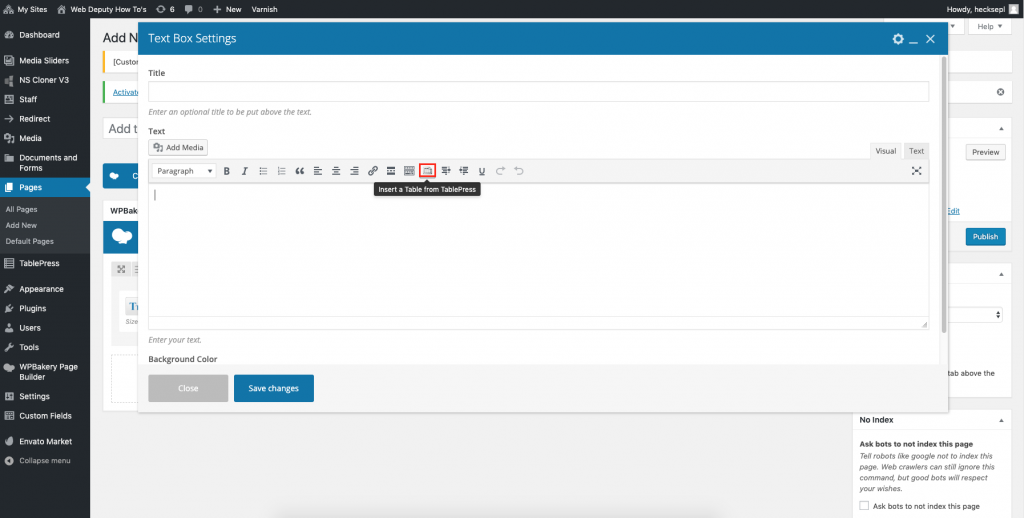Screen dimensions: 1024x518
Task: Insert a numbered list
Action: tap(281, 171)
